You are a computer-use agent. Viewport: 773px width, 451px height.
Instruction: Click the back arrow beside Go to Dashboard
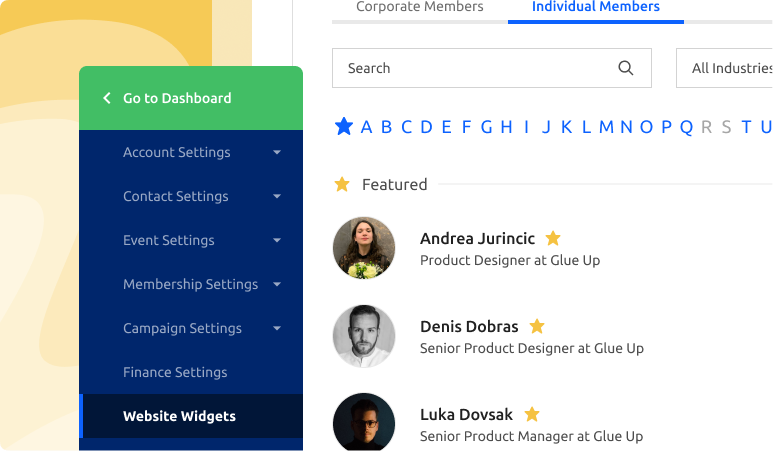(x=107, y=98)
